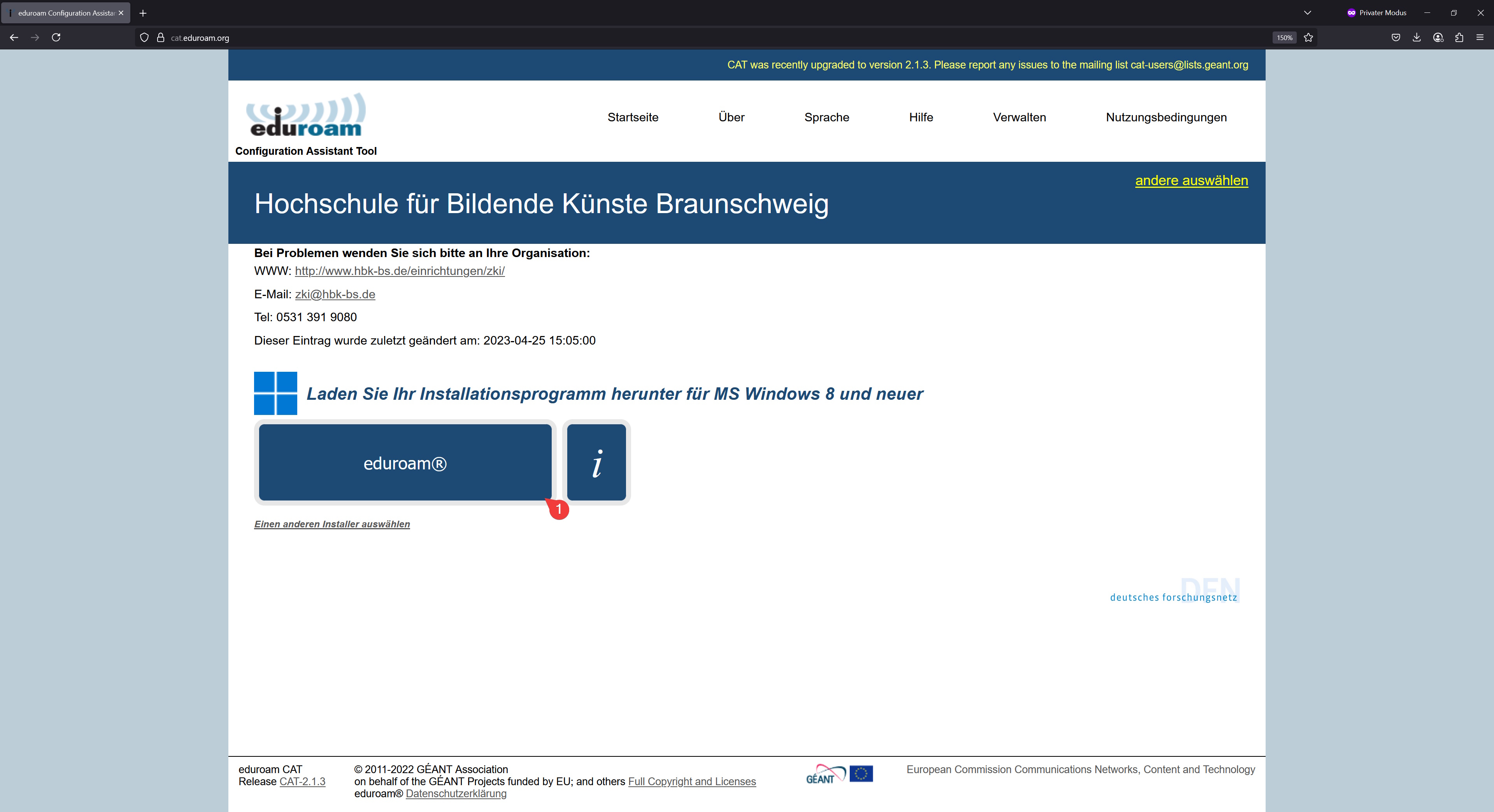This screenshot has width=1494, height=812.
Task: Download the eduroam® installer button
Action: [x=405, y=462]
